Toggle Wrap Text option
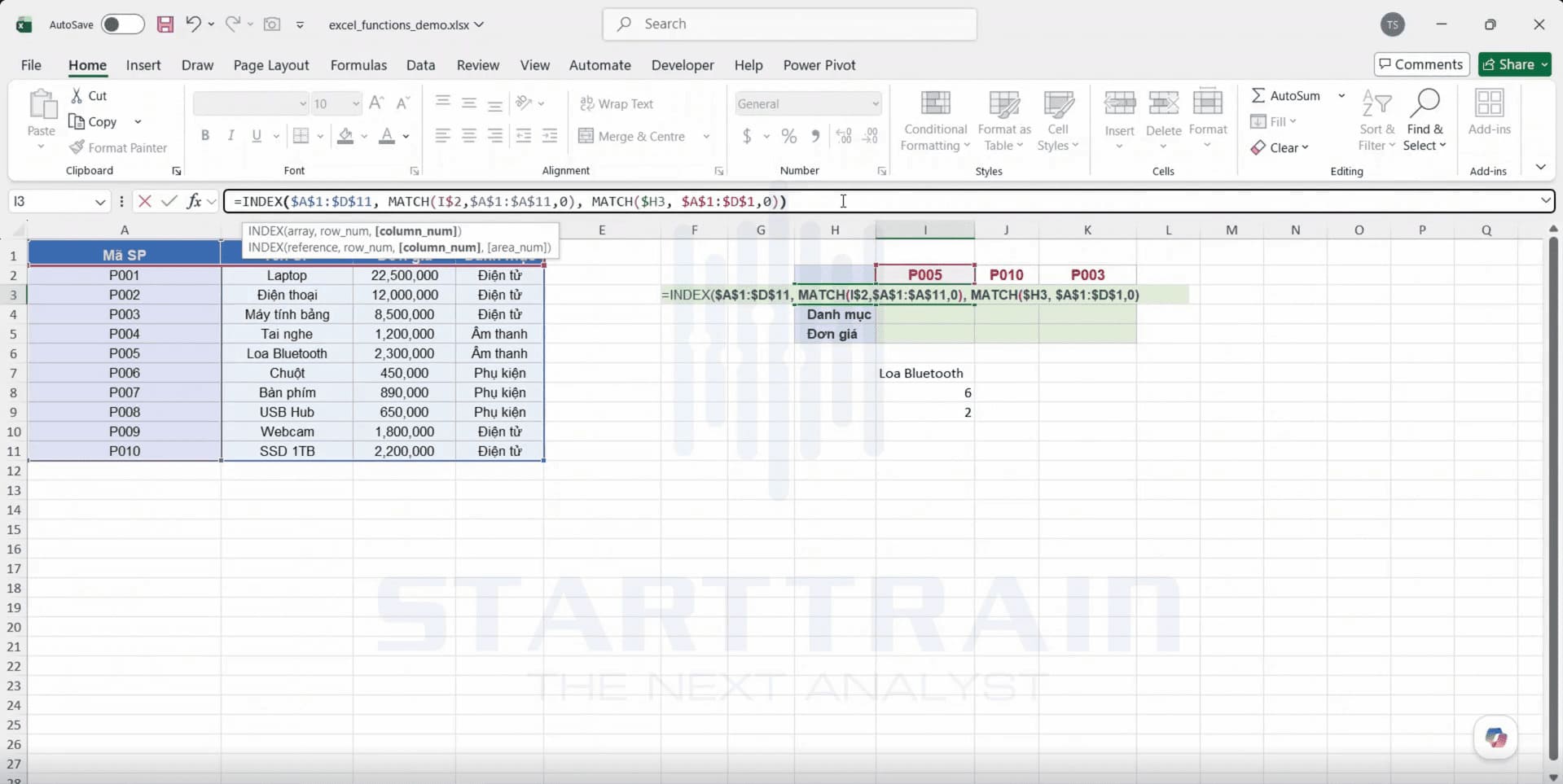This screenshot has height=784, width=1563. (617, 103)
